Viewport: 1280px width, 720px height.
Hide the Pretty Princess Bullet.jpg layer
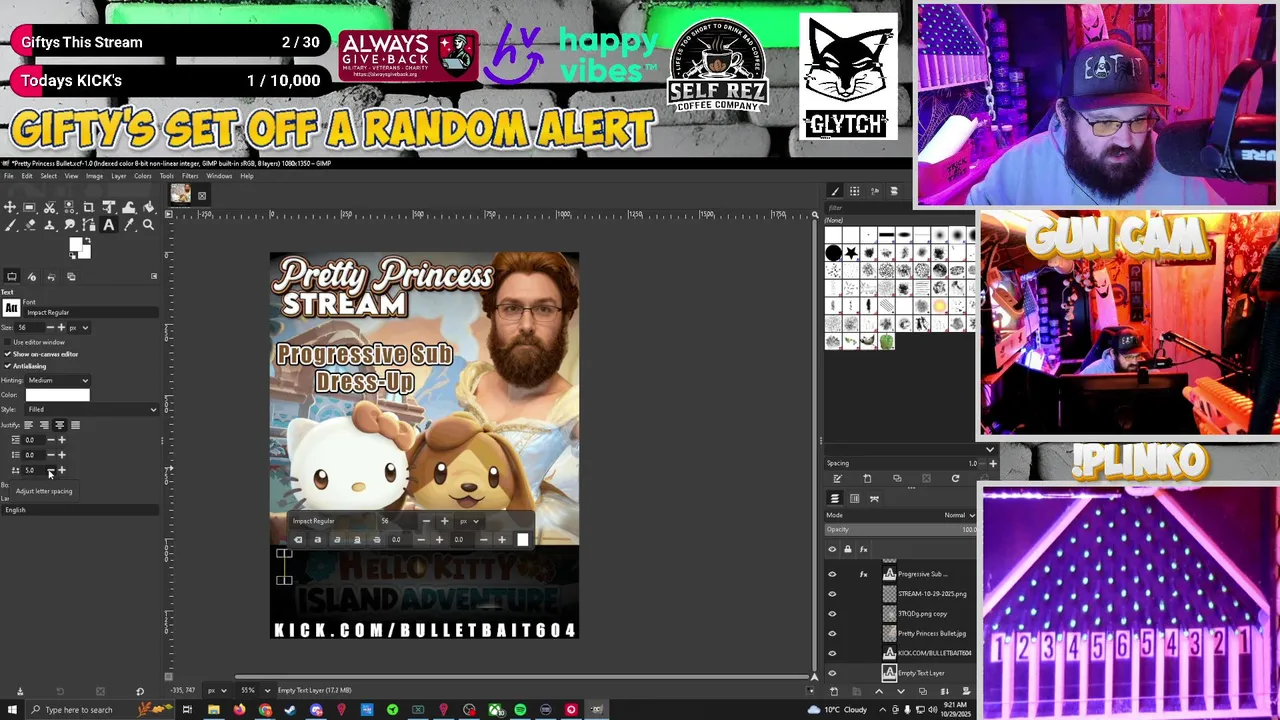832,633
